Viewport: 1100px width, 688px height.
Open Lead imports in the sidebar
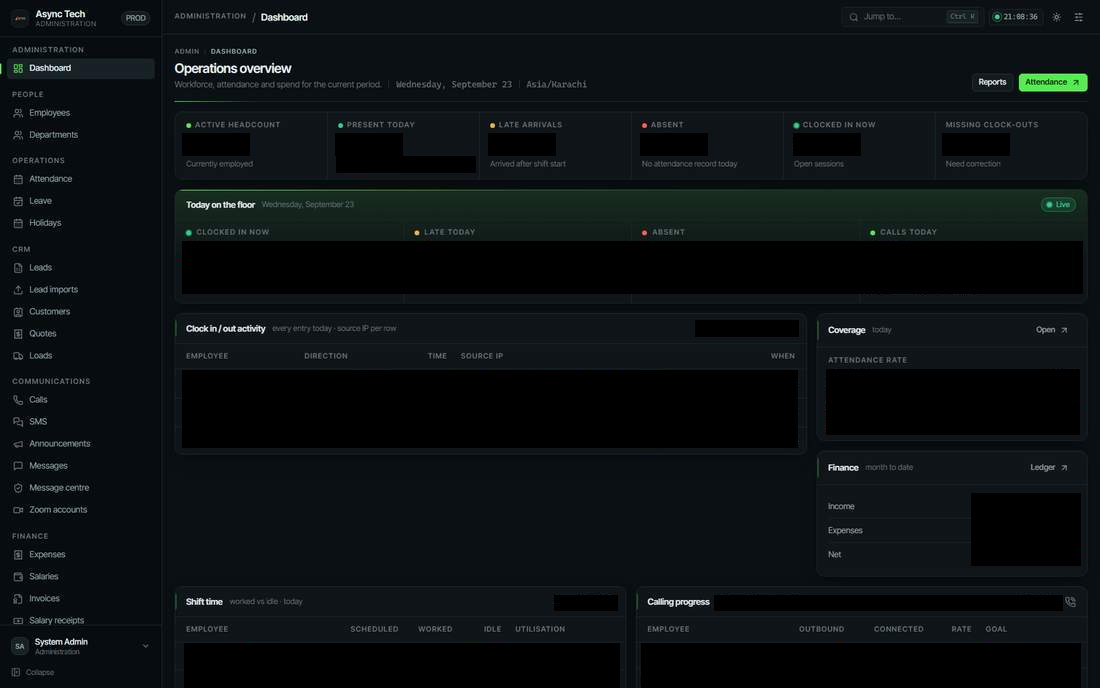point(81,290)
